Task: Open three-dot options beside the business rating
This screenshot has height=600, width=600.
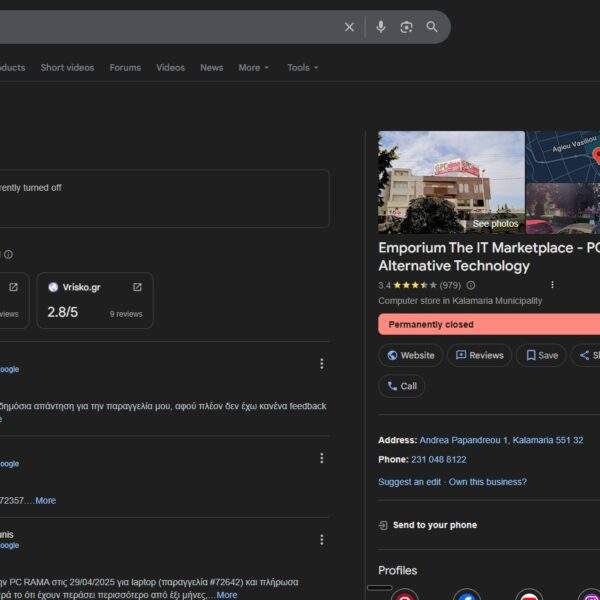Action: point(552,285)
